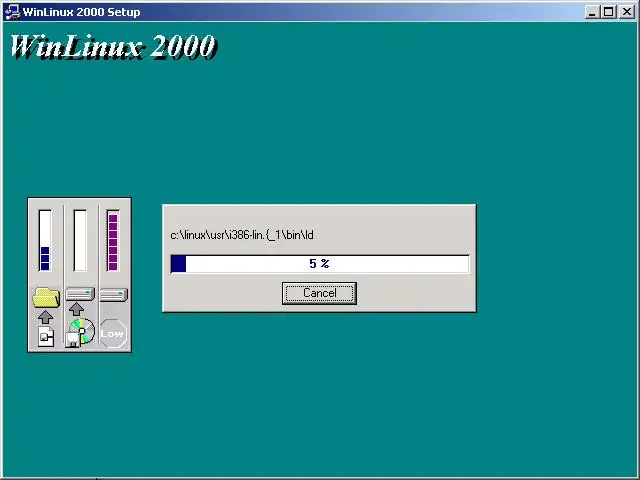Click the WinLinux 2000 Setup title bar text

click(x=82, y=12)
